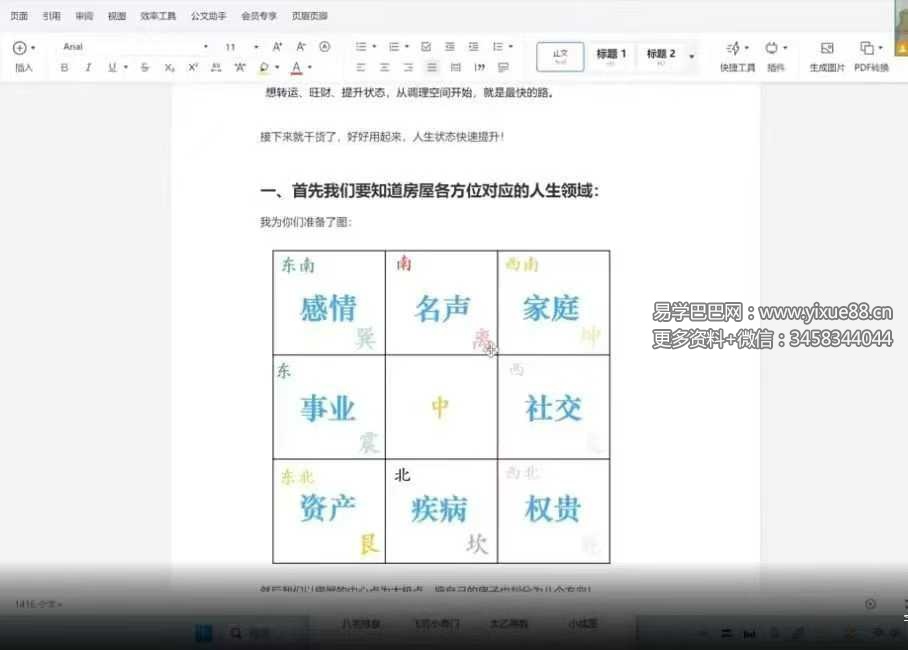Insert a block quote with the quotation icon
The width and height of the screenshot is (908, 650).
pos(479,68)
